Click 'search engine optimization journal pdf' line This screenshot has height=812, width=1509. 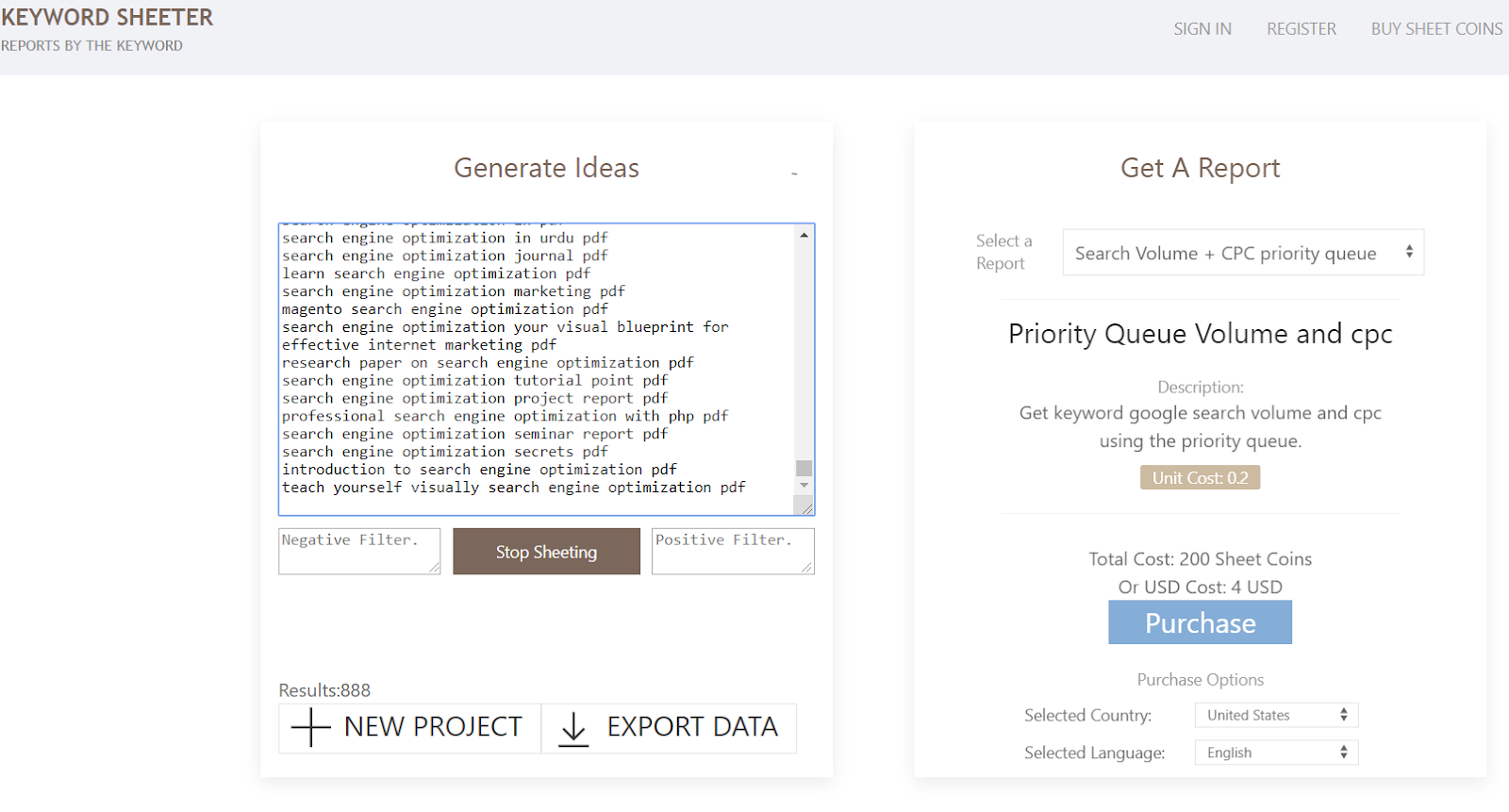tap(445, 257)
